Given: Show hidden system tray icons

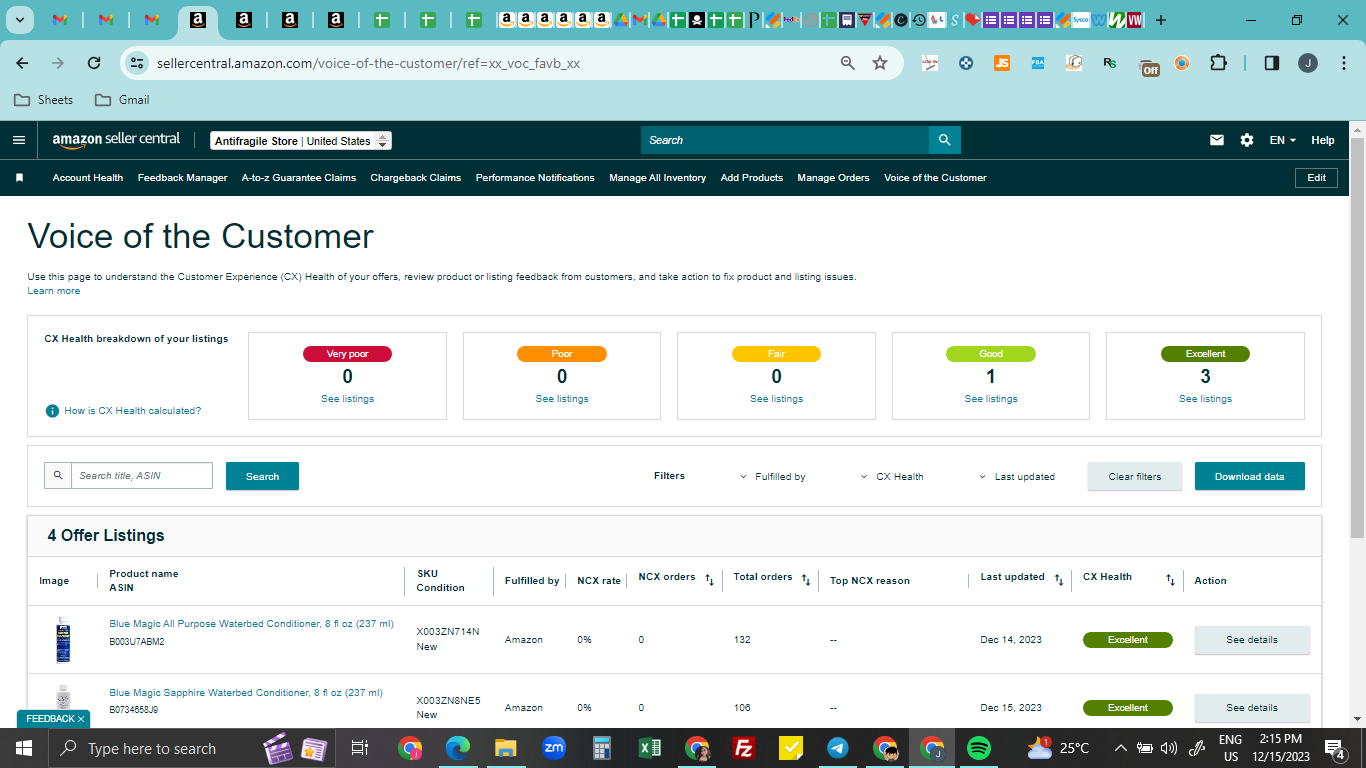Looking at the screenshot, I should (1120, 748).
